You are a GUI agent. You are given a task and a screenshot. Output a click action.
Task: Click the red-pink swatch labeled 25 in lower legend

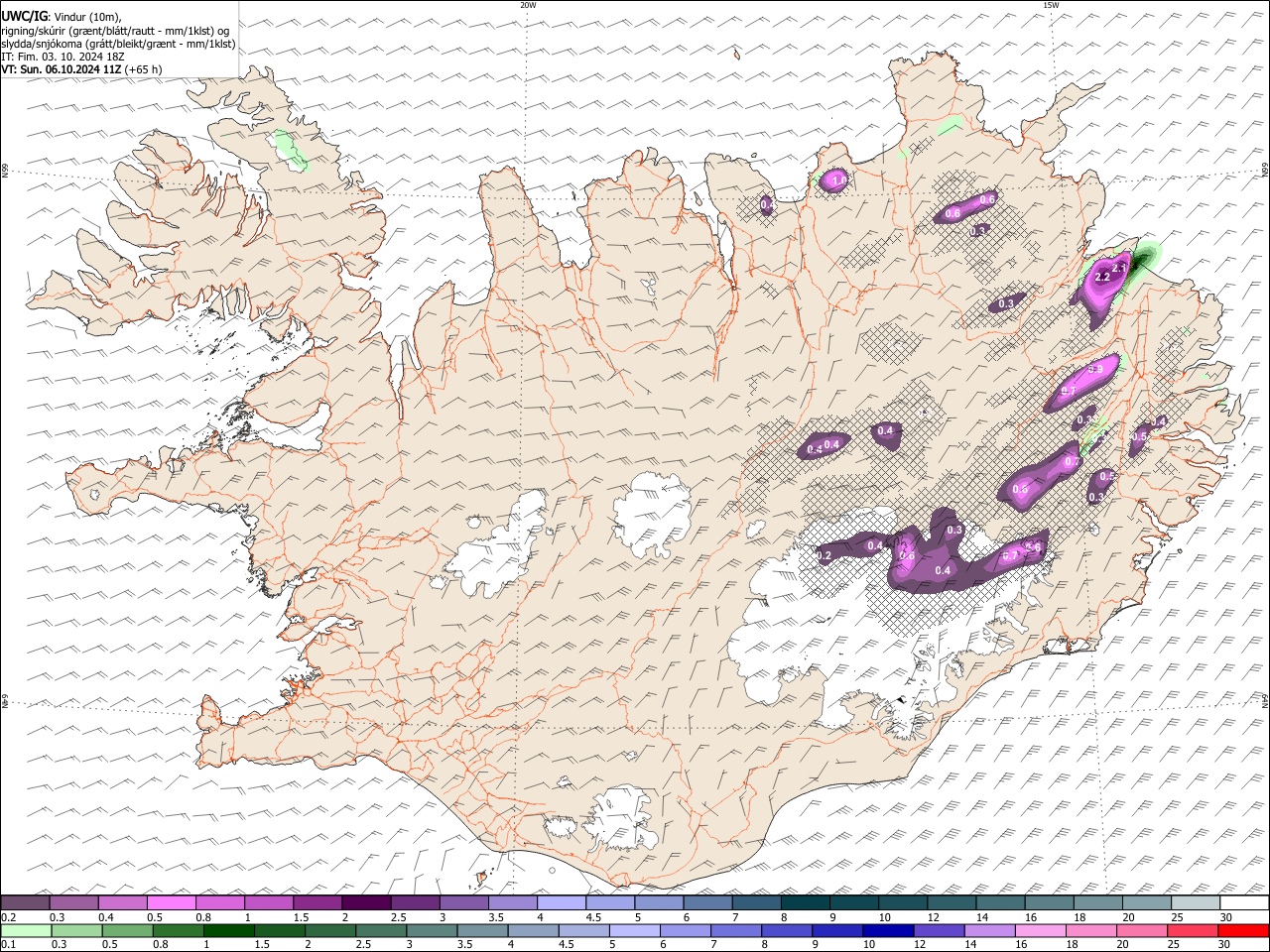click(x=1192, y=931)
